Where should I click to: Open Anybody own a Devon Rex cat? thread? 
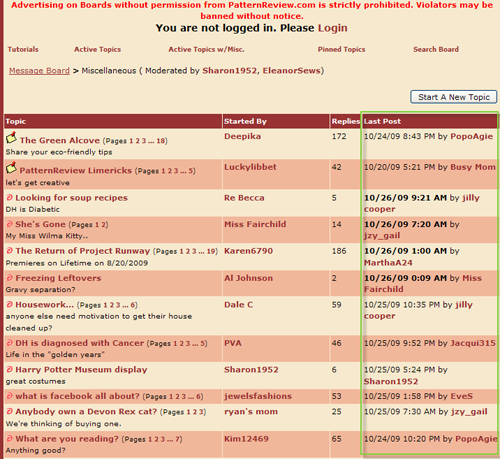86,412
